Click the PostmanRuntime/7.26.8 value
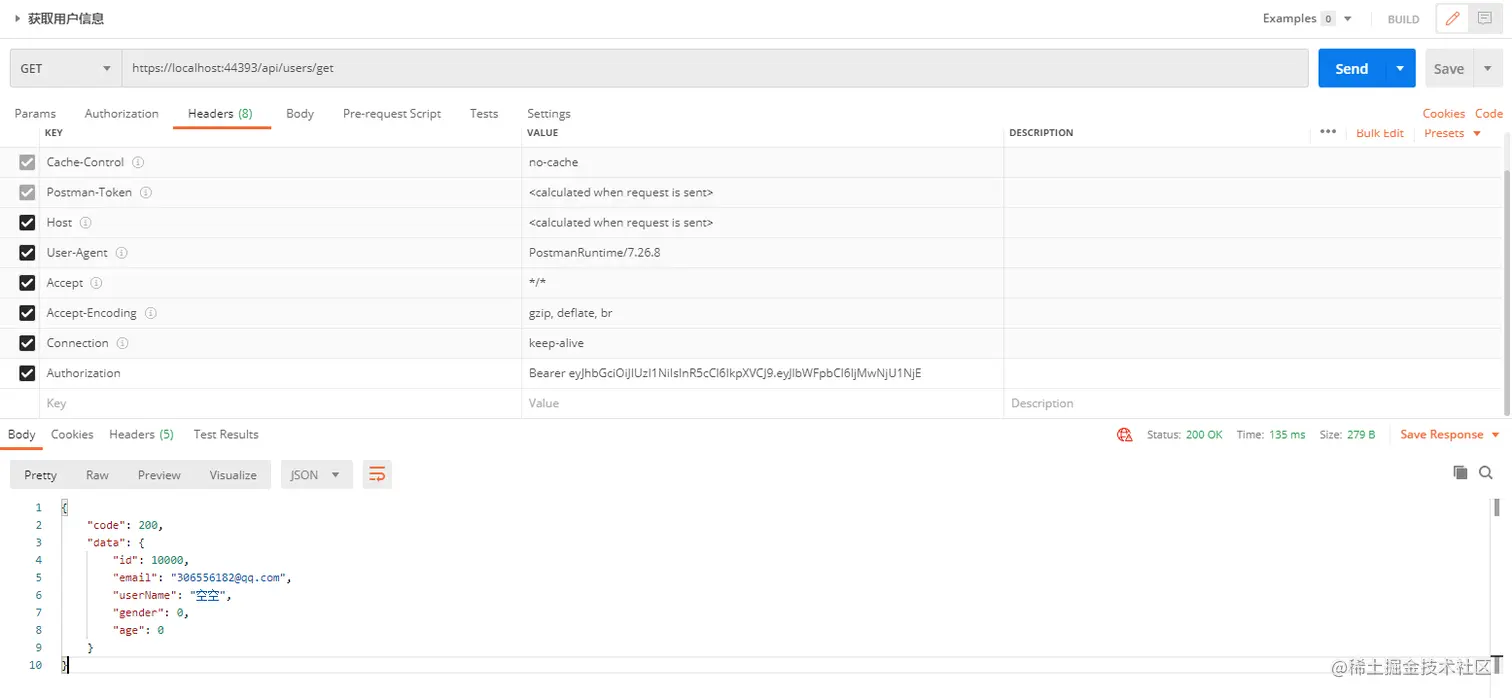This screenshot has height=698, width=1512. (x=594, y=253)
